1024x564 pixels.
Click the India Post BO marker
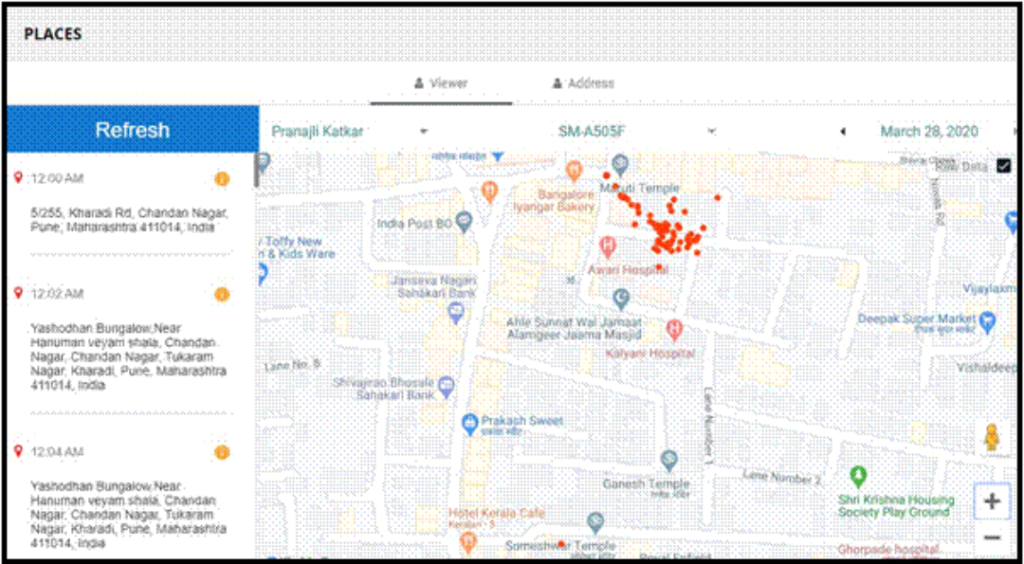tap(464, 221)
